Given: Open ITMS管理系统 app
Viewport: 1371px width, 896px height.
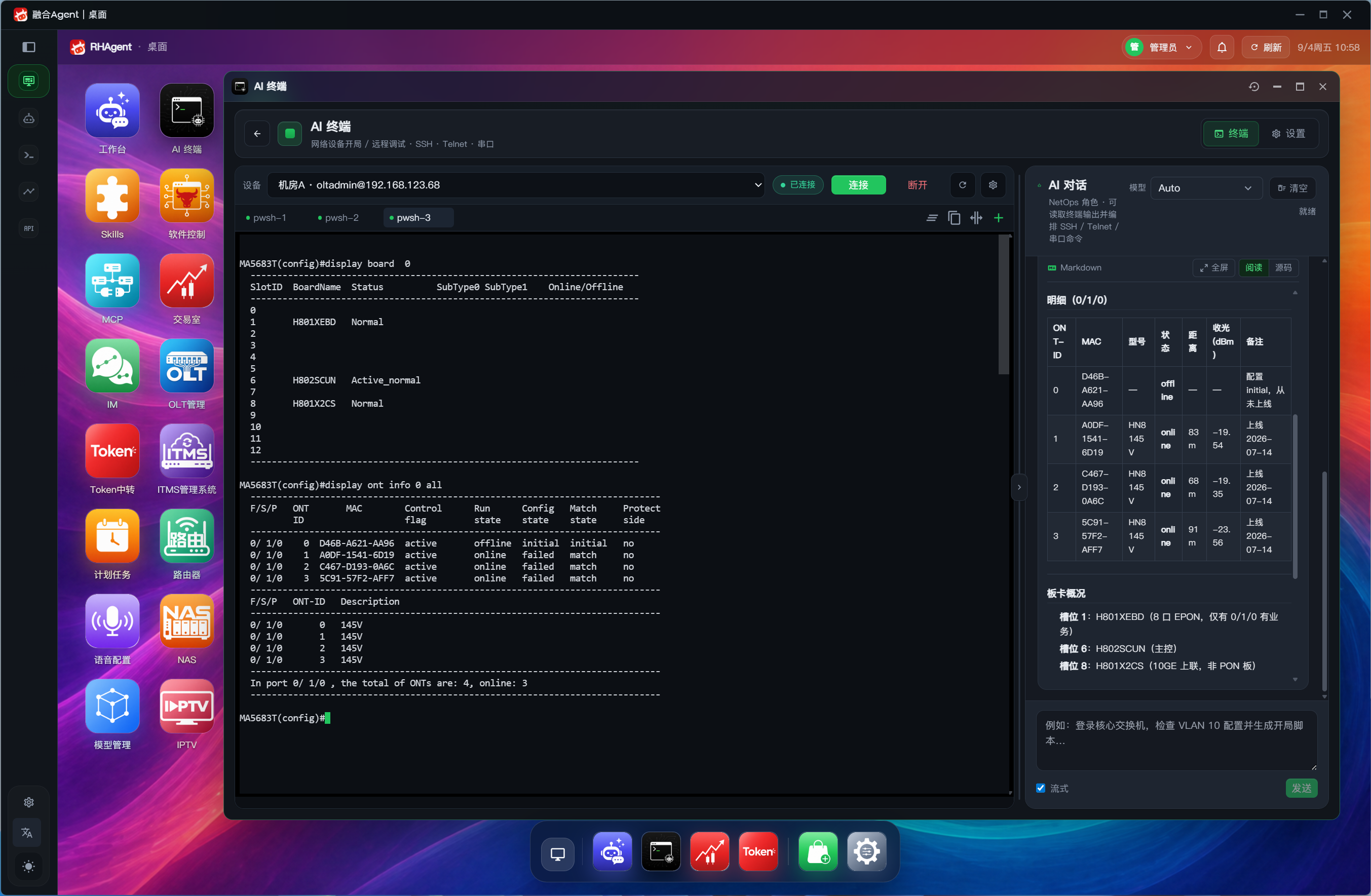Looking at the screenshot, I should tap(186, 451).
